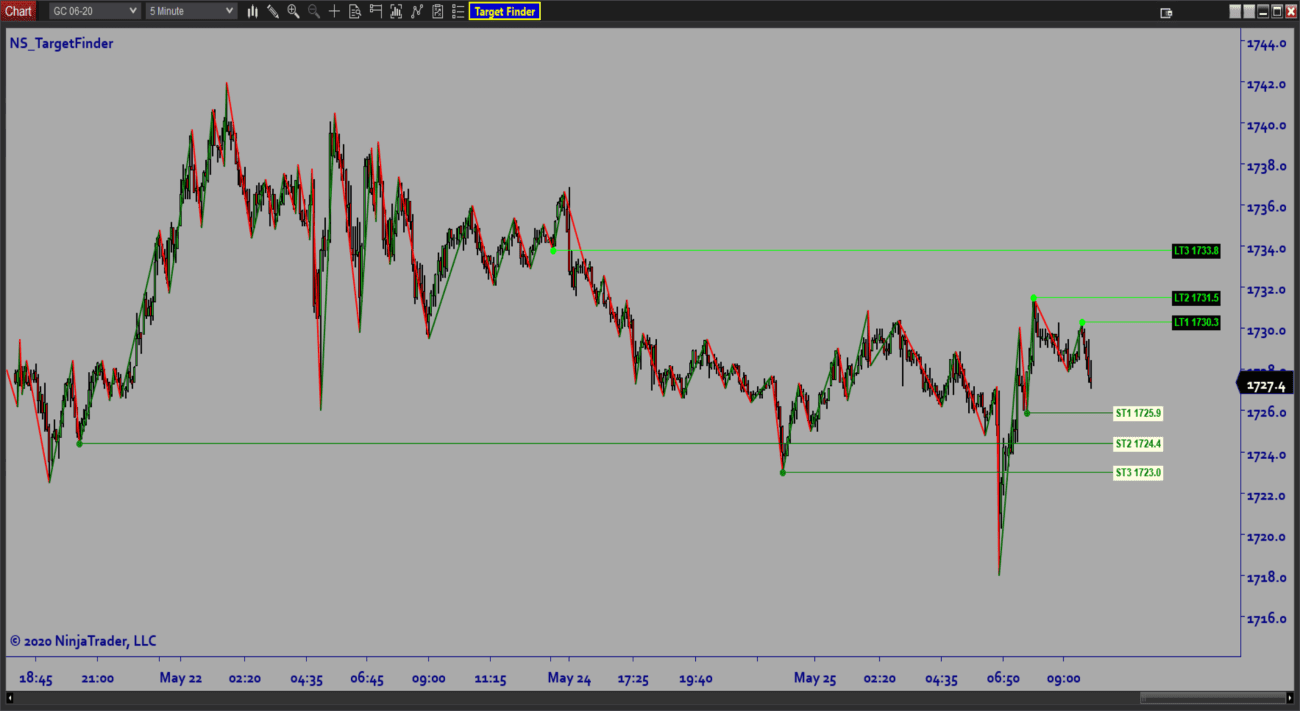Click the zoom in magnifier icon

pyautogui.click(x=293, y=11)
